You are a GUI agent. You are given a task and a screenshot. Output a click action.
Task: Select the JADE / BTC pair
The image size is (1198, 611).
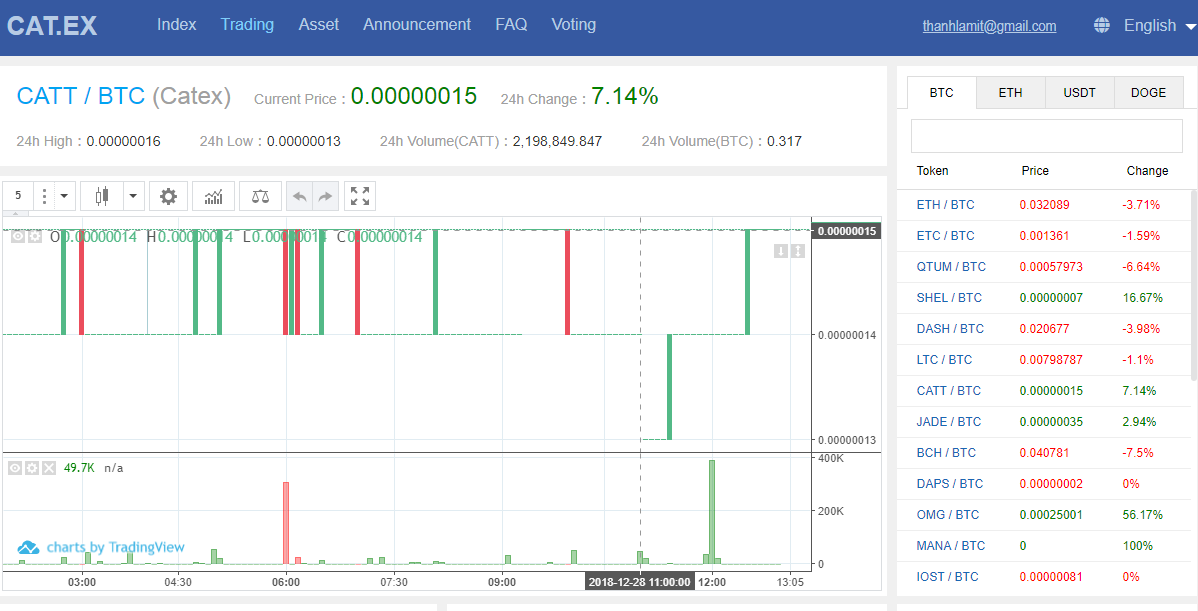(x=948, y=422)
